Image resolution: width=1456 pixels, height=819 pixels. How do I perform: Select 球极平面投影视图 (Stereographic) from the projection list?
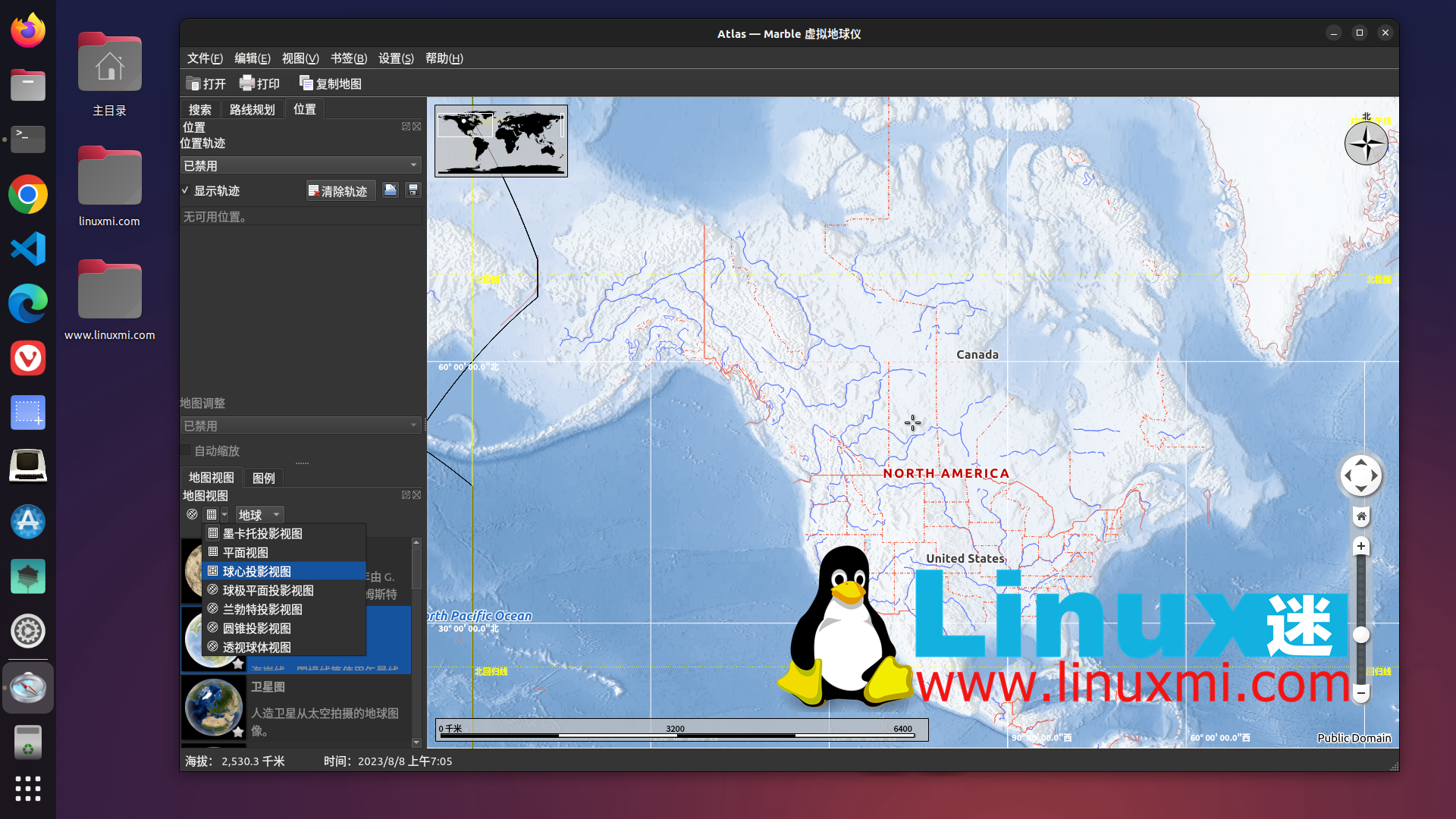[x=284, y=591]
